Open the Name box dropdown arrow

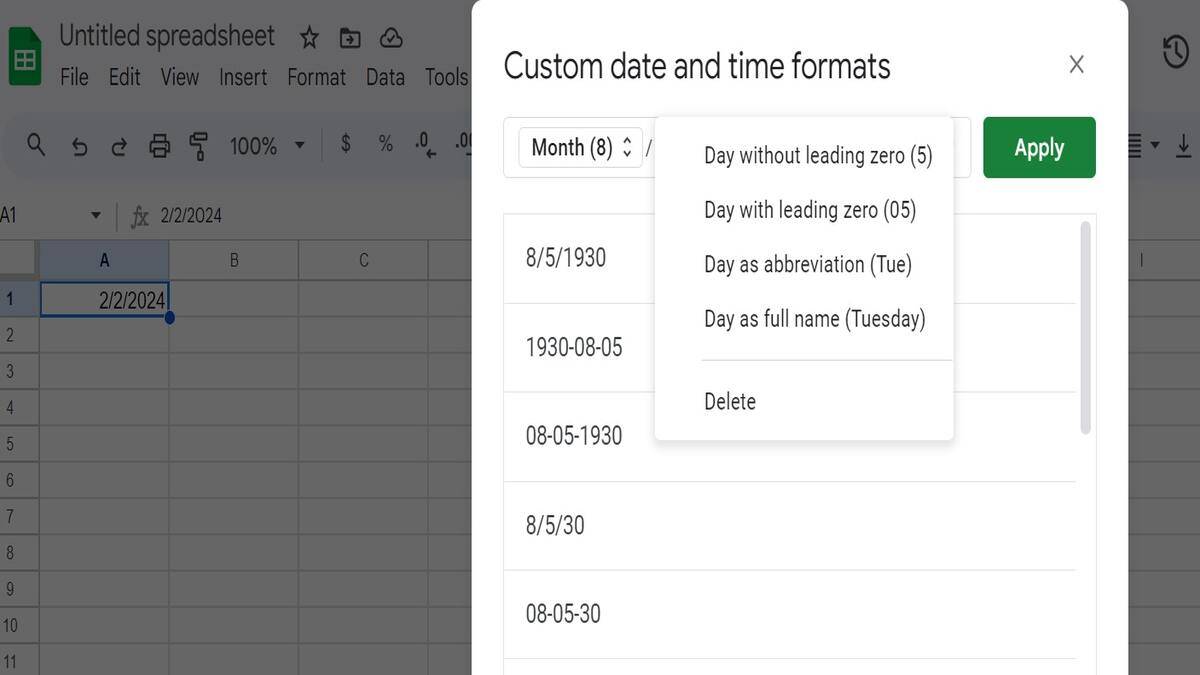coord(96,215)
